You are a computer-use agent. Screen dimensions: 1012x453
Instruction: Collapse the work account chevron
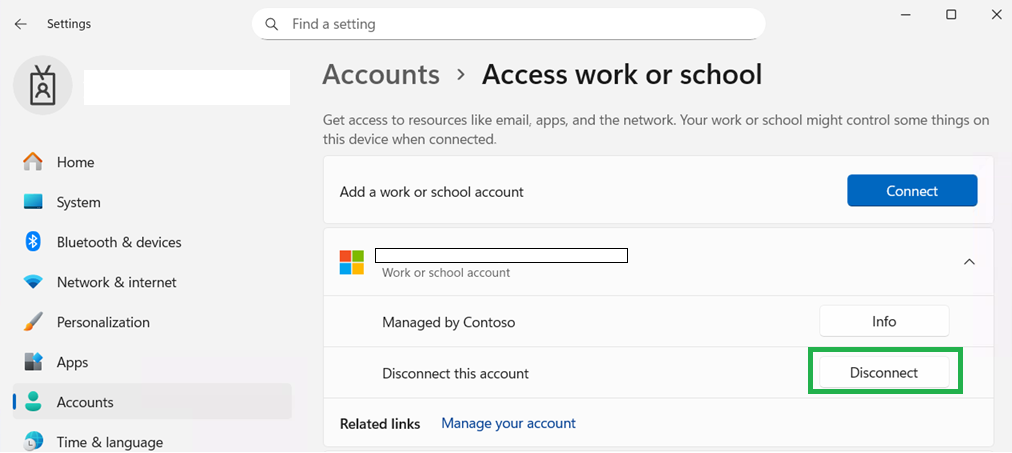968,262
